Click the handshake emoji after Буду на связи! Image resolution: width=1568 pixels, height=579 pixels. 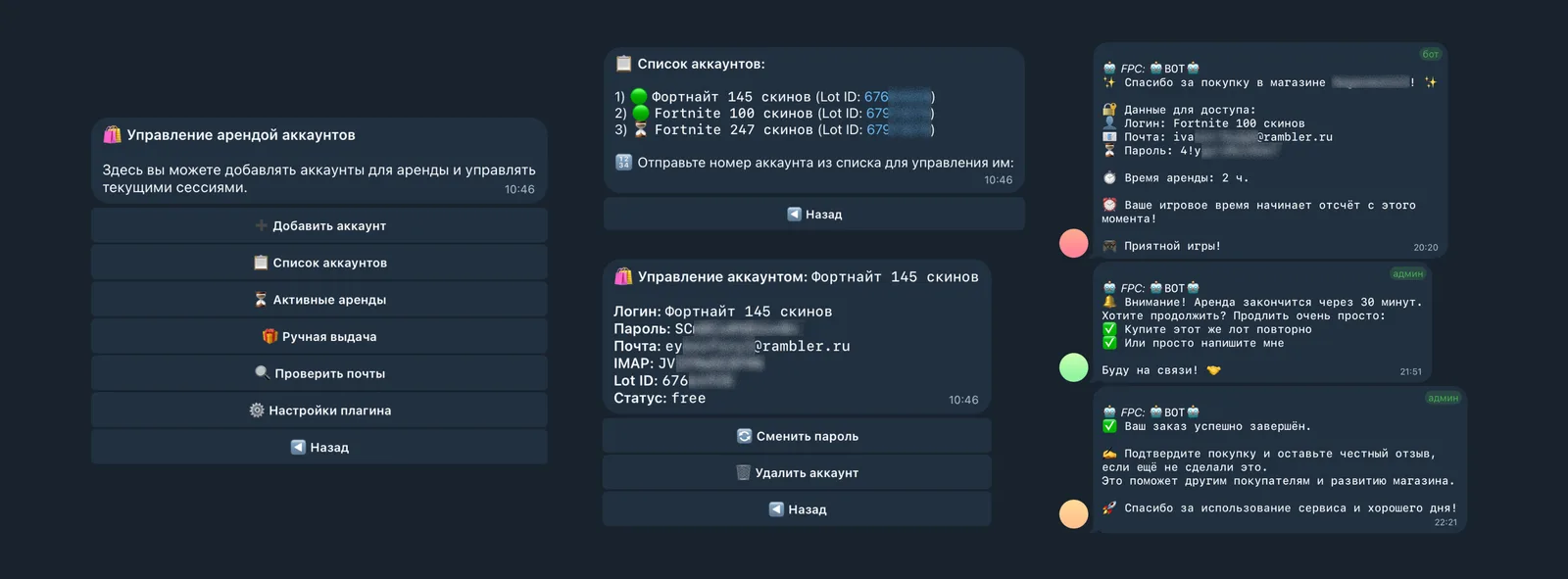[x=1213, y=370]
